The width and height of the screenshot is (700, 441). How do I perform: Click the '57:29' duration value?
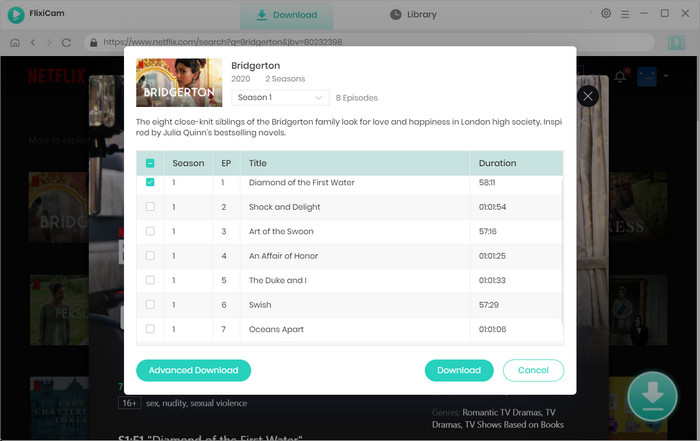tap(489, 305)
